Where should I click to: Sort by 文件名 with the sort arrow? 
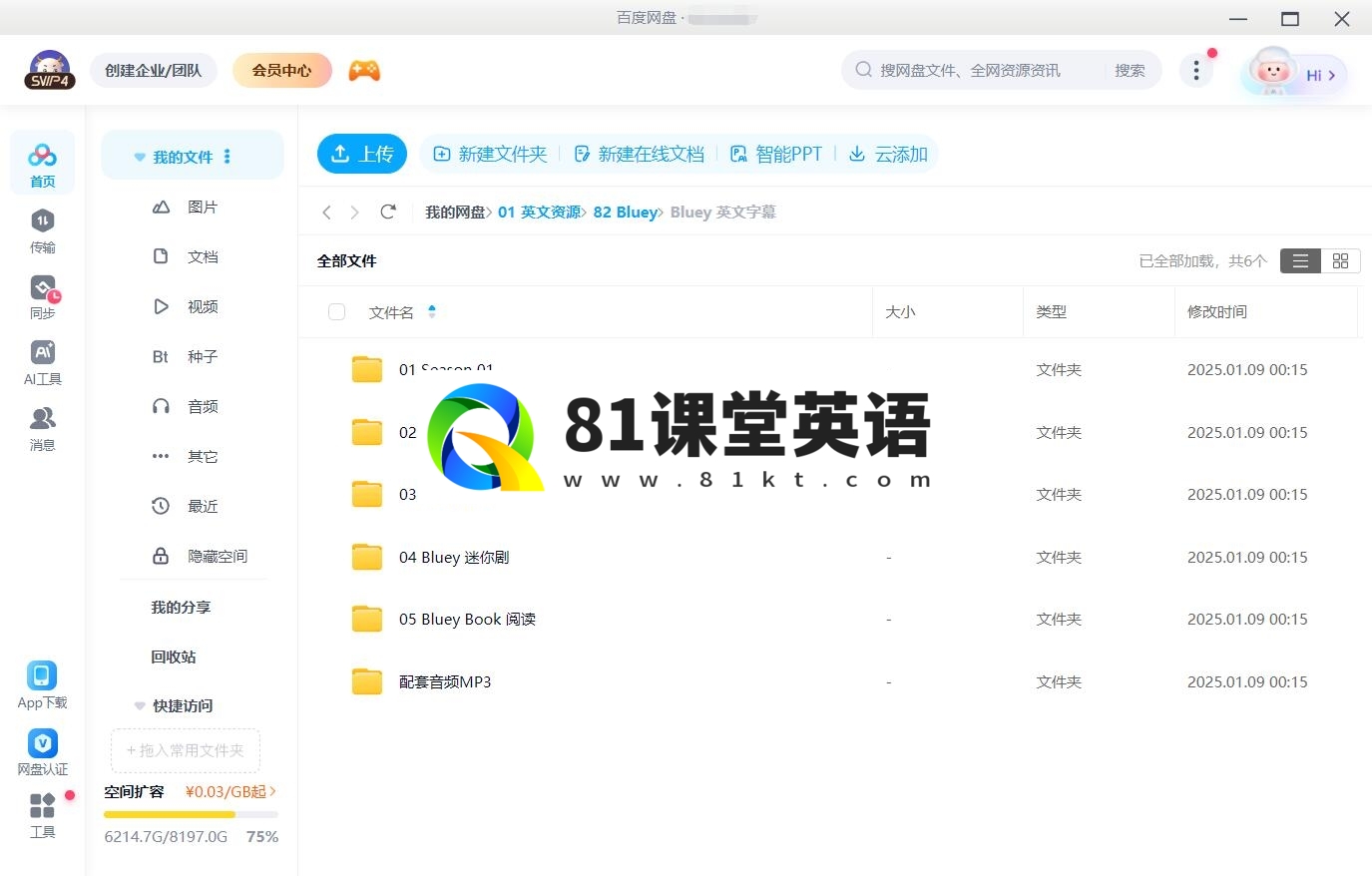(432, 311)
